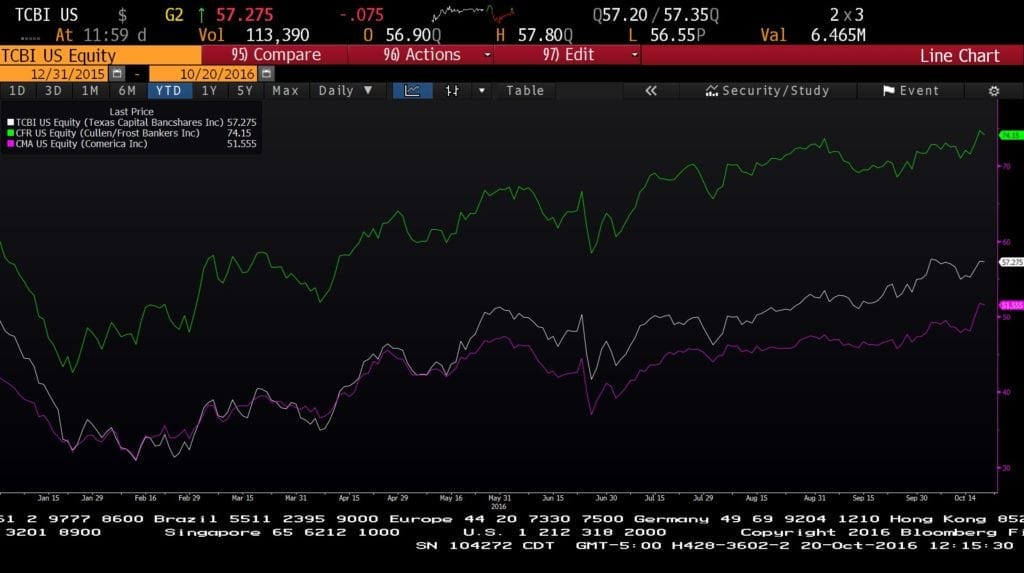Click the TCBI US ticker header
Viewport: 1024px width, 573px height.
46,14
